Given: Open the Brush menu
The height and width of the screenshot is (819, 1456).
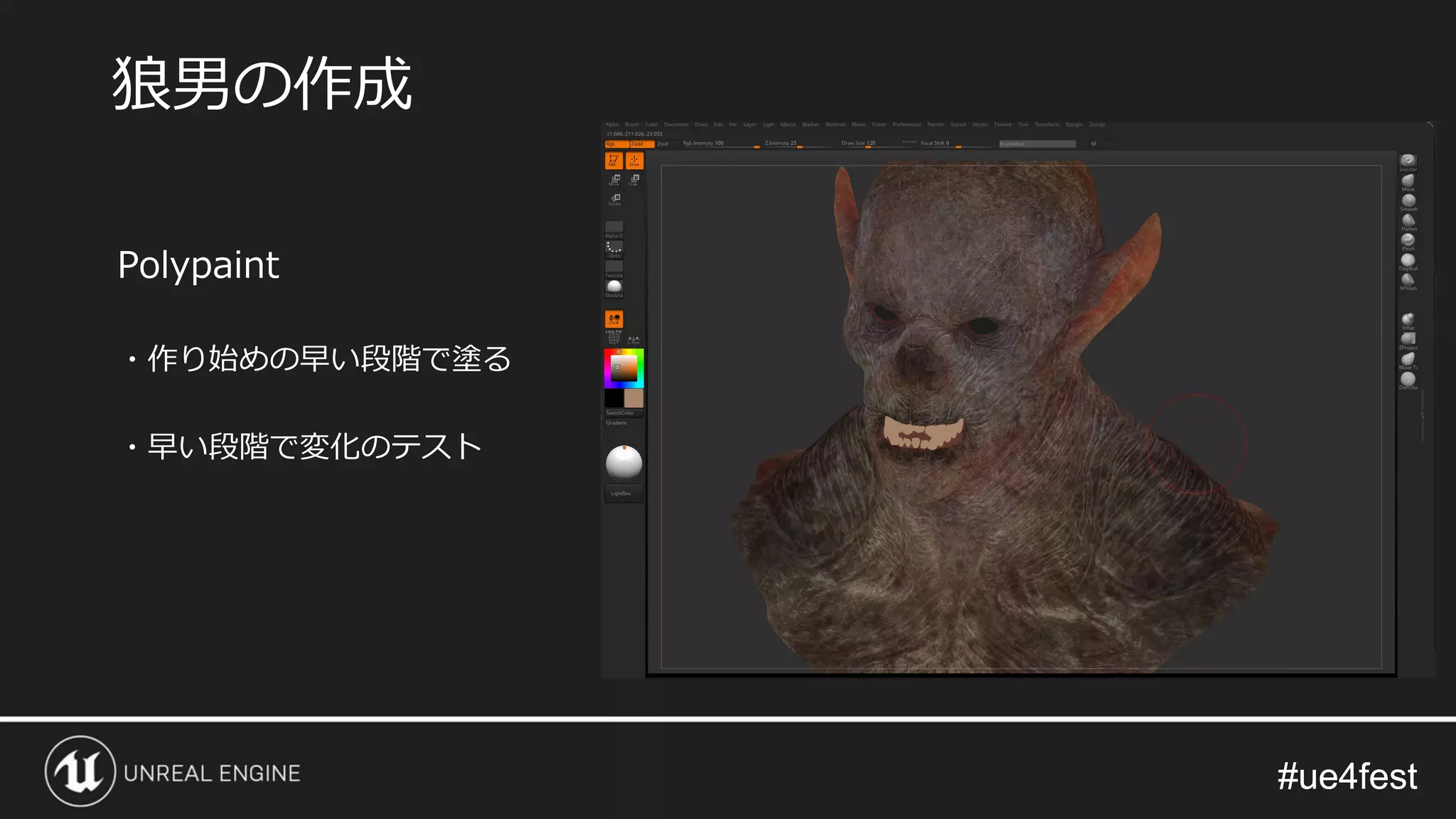Looking at the screenshot, I should (x=632, y=124).
